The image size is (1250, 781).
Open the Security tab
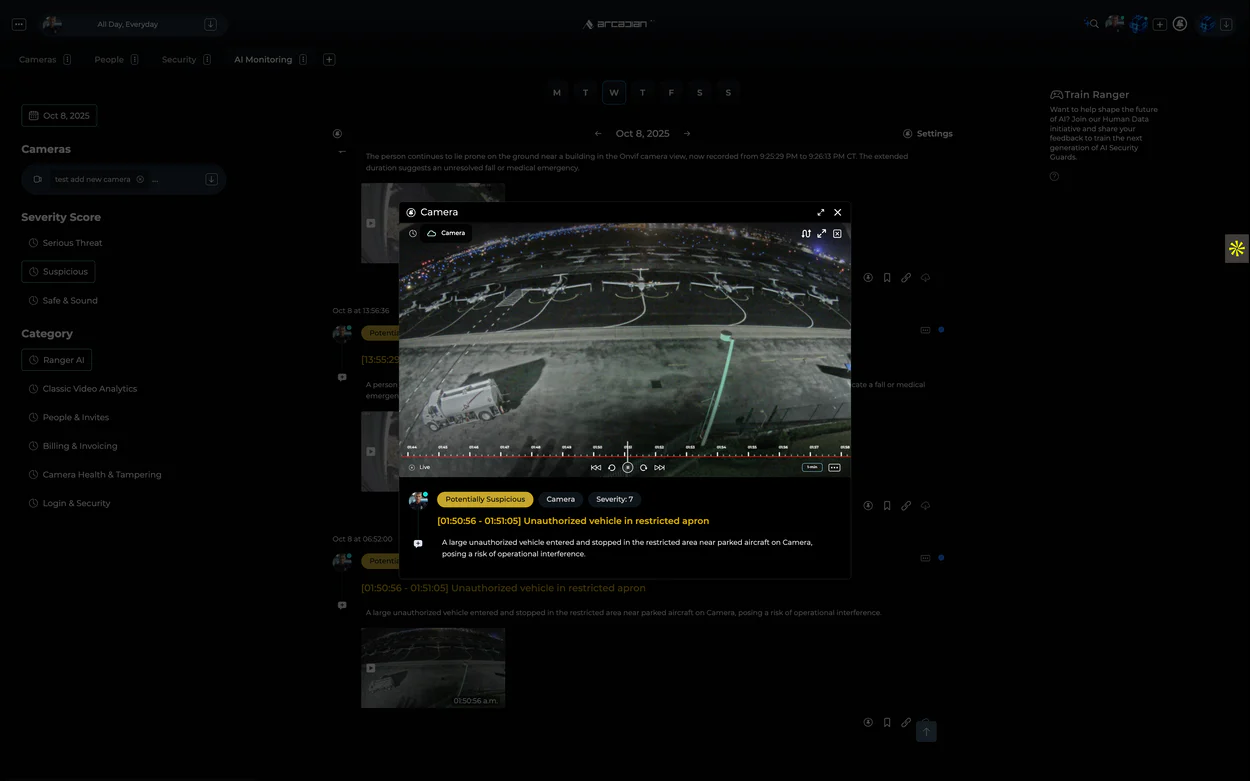(x=179, y=60)
